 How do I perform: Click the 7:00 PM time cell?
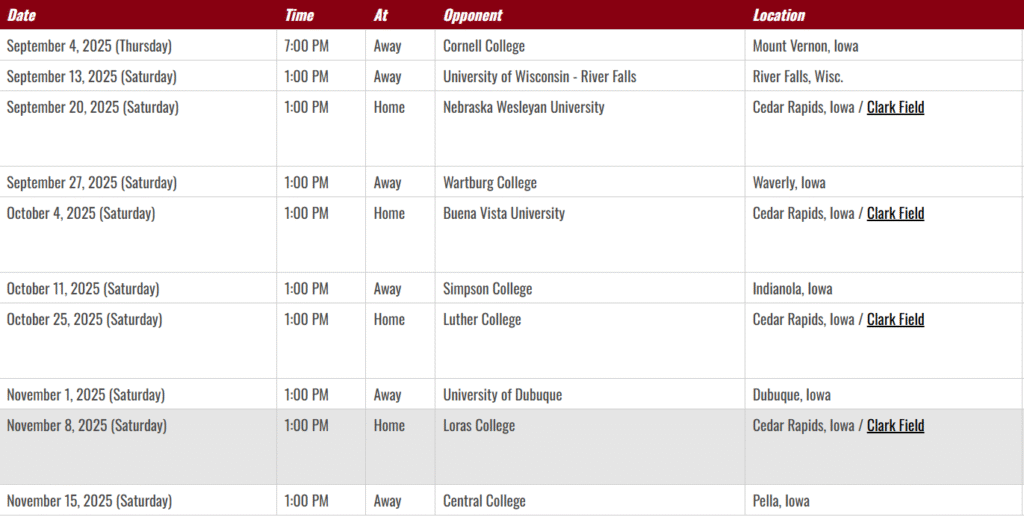pyautogui.click(x=306, y=46)
